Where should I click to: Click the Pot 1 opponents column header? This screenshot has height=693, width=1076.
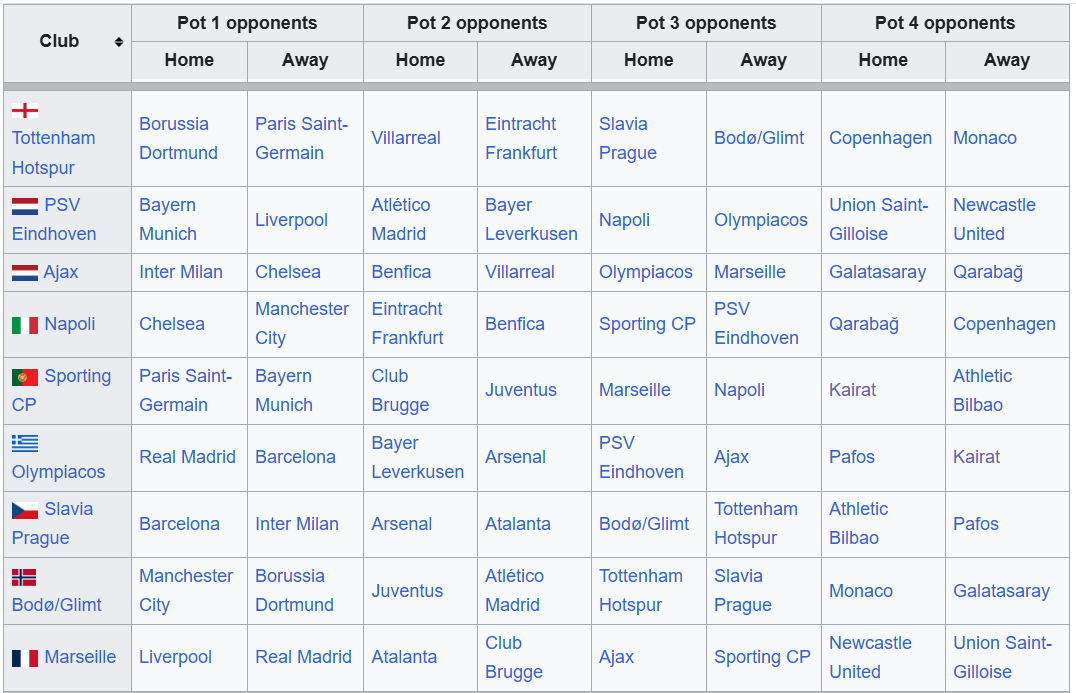click(x=247, y=23)
